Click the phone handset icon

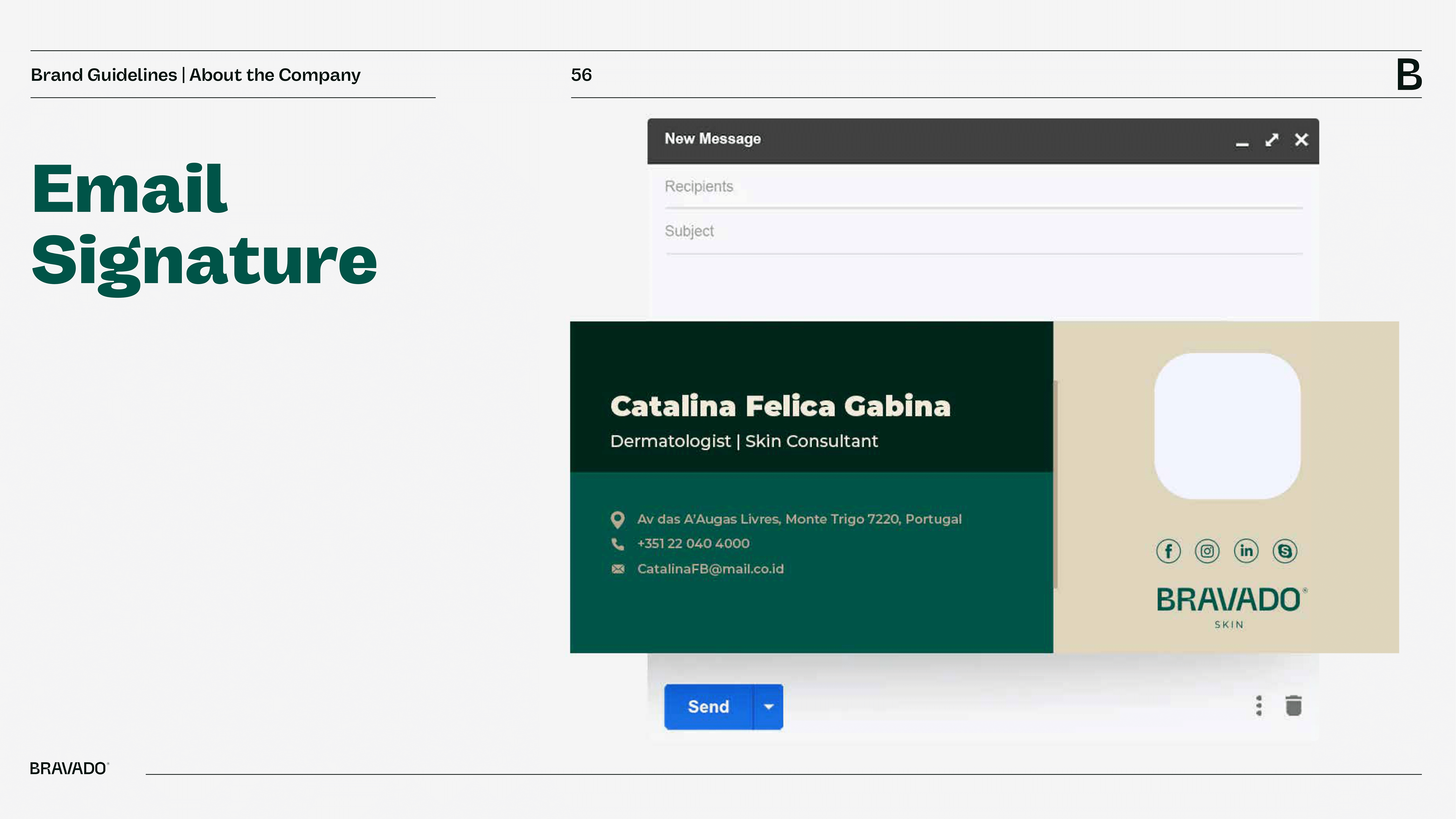click(618, 544)
